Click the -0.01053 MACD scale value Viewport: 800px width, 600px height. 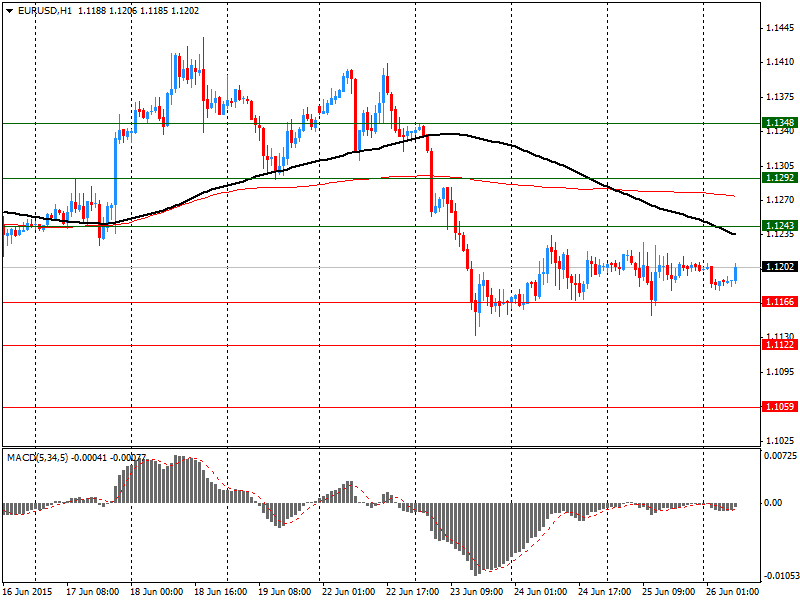tap(780, 577)
